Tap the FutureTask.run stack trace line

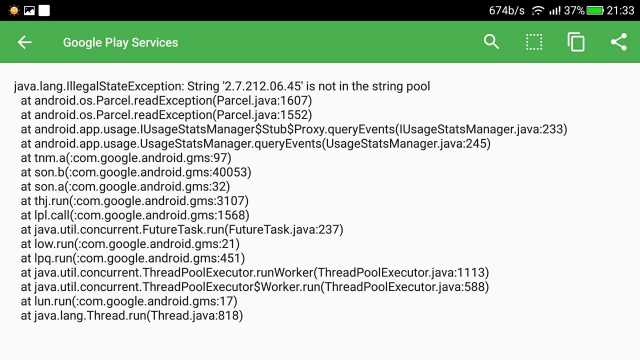click(182, 229)
